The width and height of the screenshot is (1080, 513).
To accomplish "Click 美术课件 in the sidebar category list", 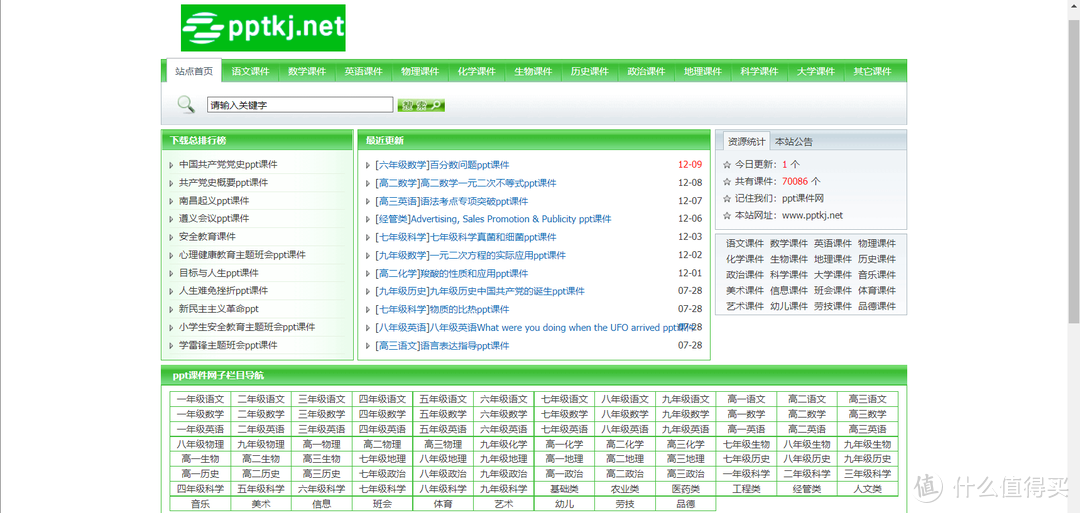I will point(745,291).
